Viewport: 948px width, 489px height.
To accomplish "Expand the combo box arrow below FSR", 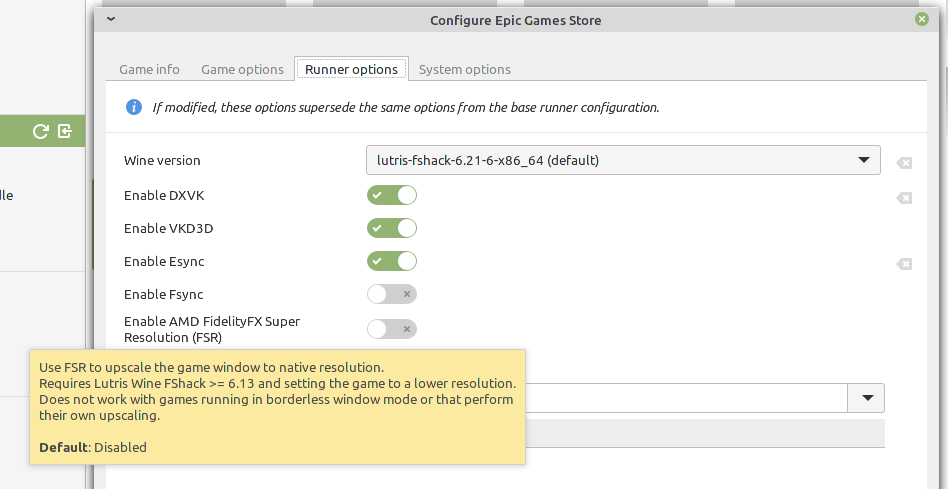I will pos(867,398).
